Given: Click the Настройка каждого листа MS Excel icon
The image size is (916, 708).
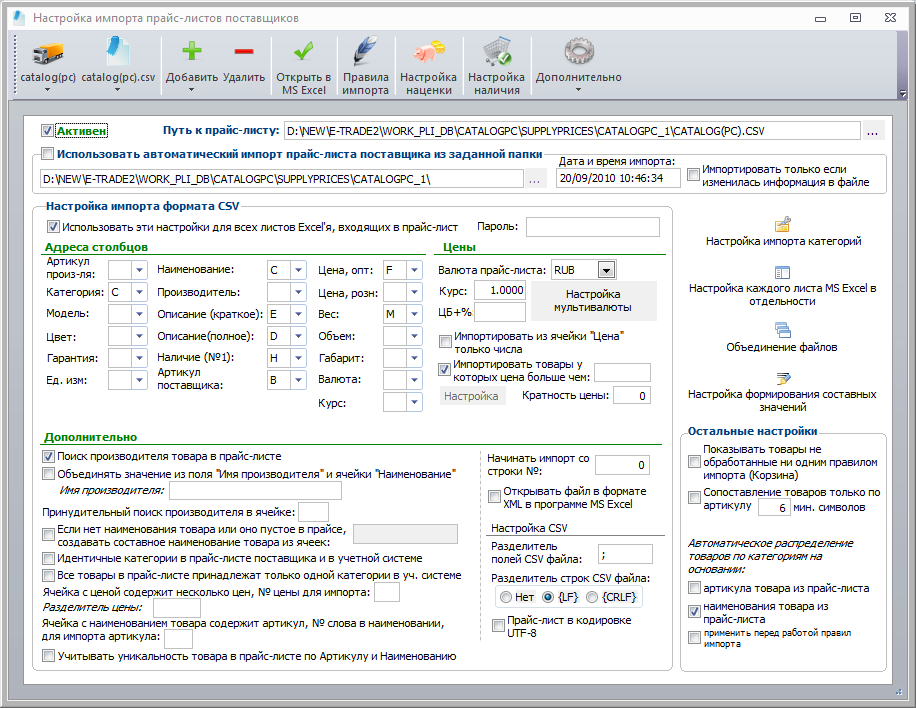Looking at the screenshot, I should (x=783, y=272).
